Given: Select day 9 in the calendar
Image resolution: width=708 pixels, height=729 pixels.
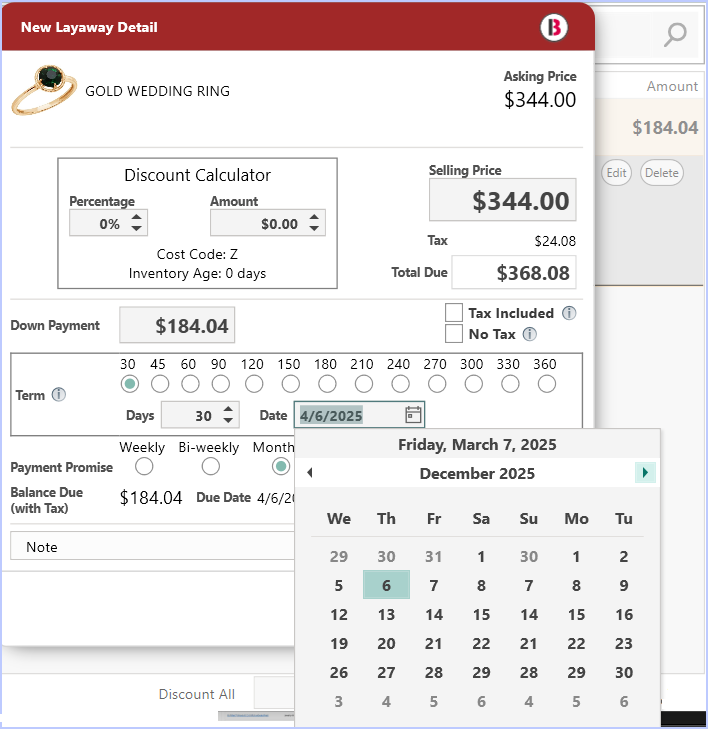Looking at the screenshot, I should click(x=624, y=585).
